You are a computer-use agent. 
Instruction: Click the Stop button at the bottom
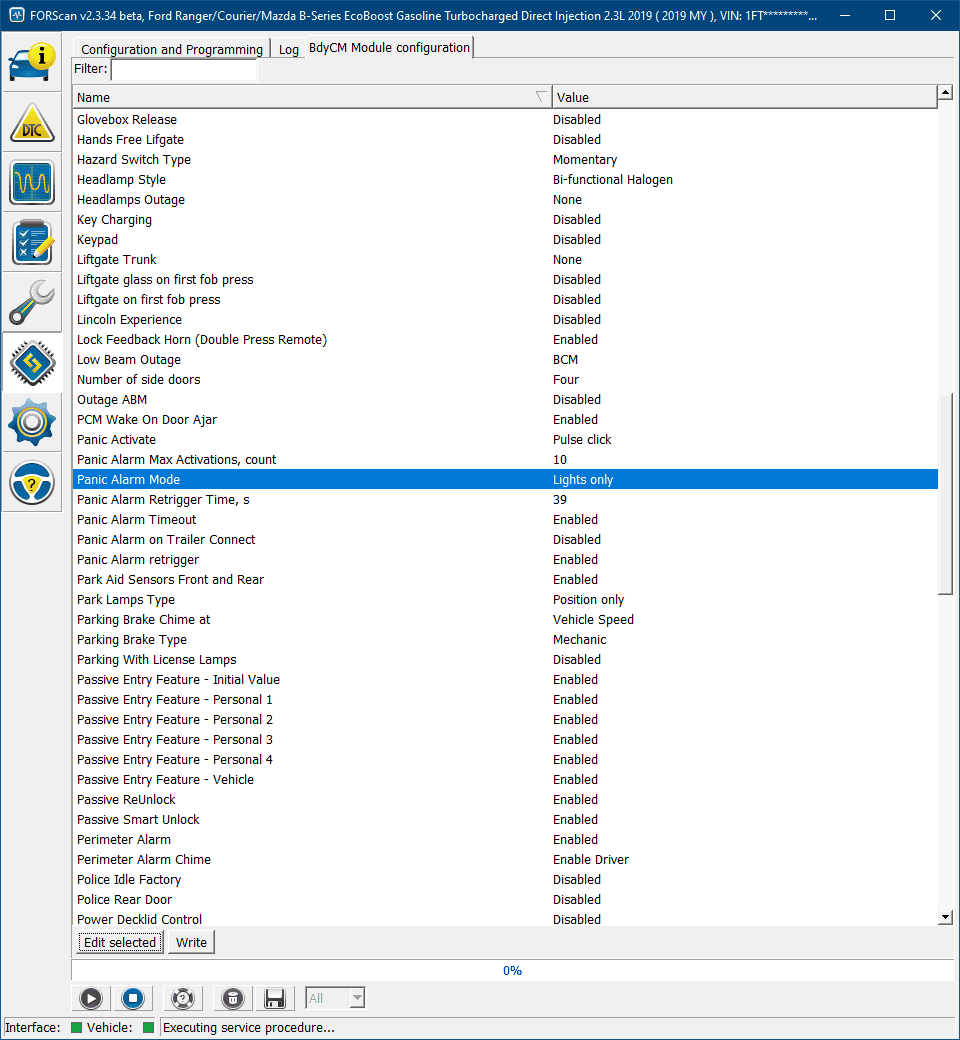pos(133,998)
